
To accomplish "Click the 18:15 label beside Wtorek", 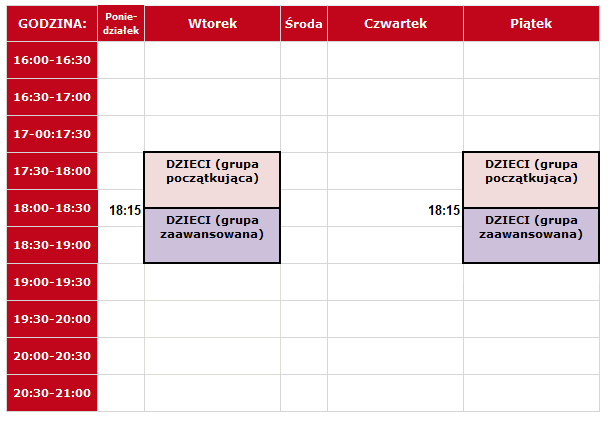I will click(x=125, y=210).
